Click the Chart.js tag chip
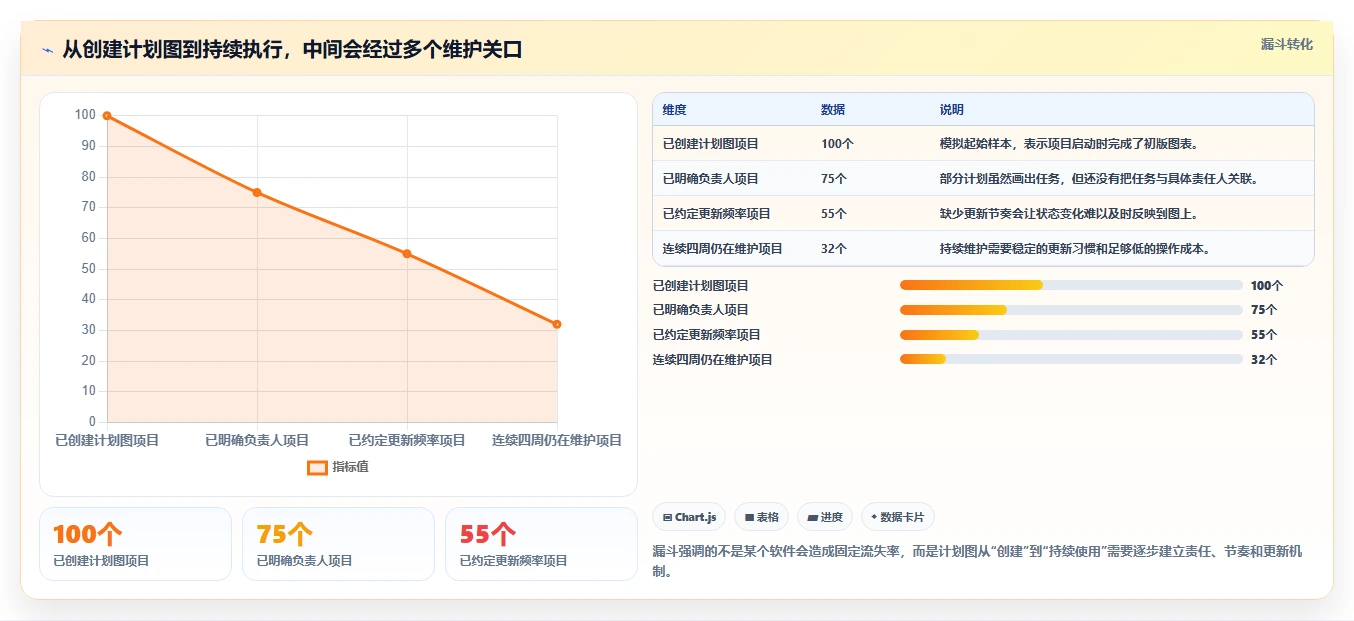The image size is (1354, 621). tap(689, 517)
